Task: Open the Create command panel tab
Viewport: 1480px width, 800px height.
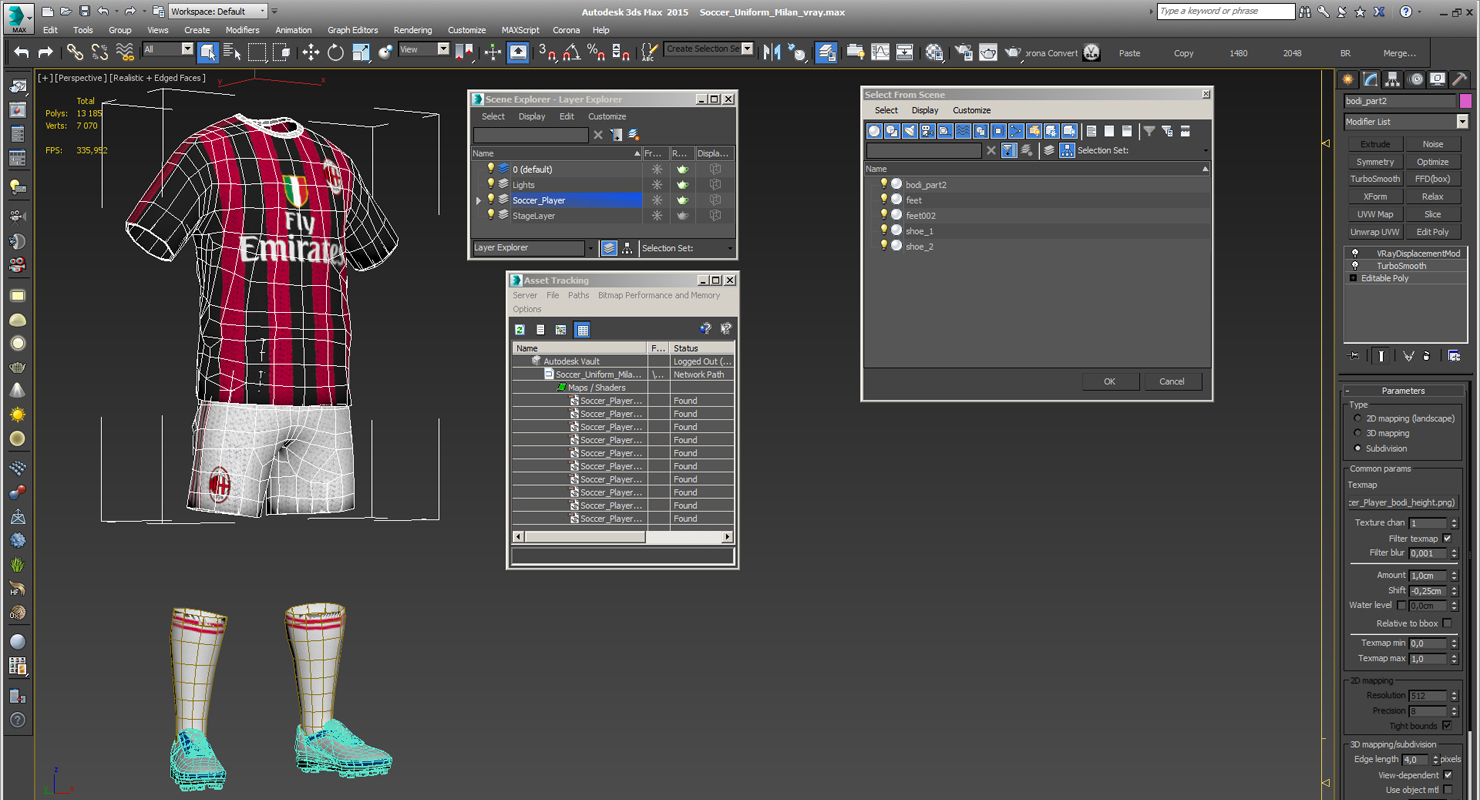Action: (x=1349, y=79)
